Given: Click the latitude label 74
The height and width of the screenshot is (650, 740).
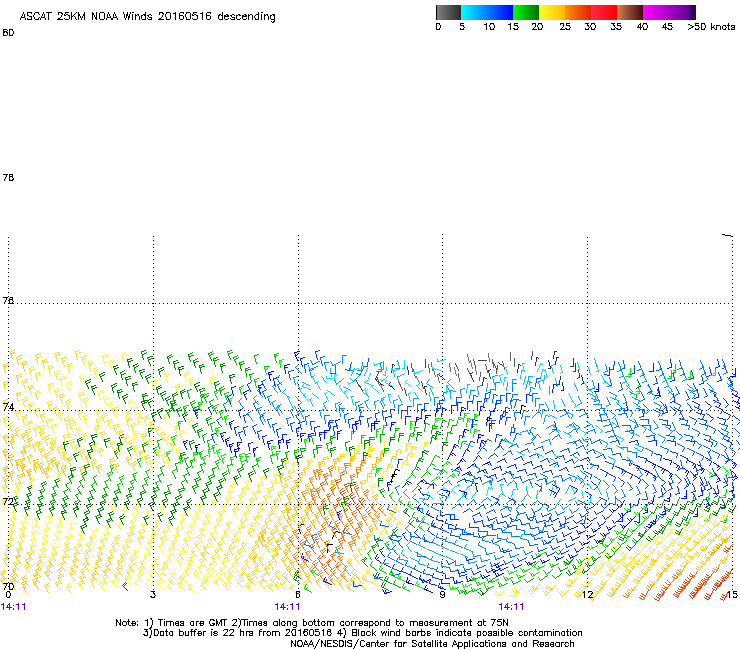Looking at the screenshot, I should [8, 406].
